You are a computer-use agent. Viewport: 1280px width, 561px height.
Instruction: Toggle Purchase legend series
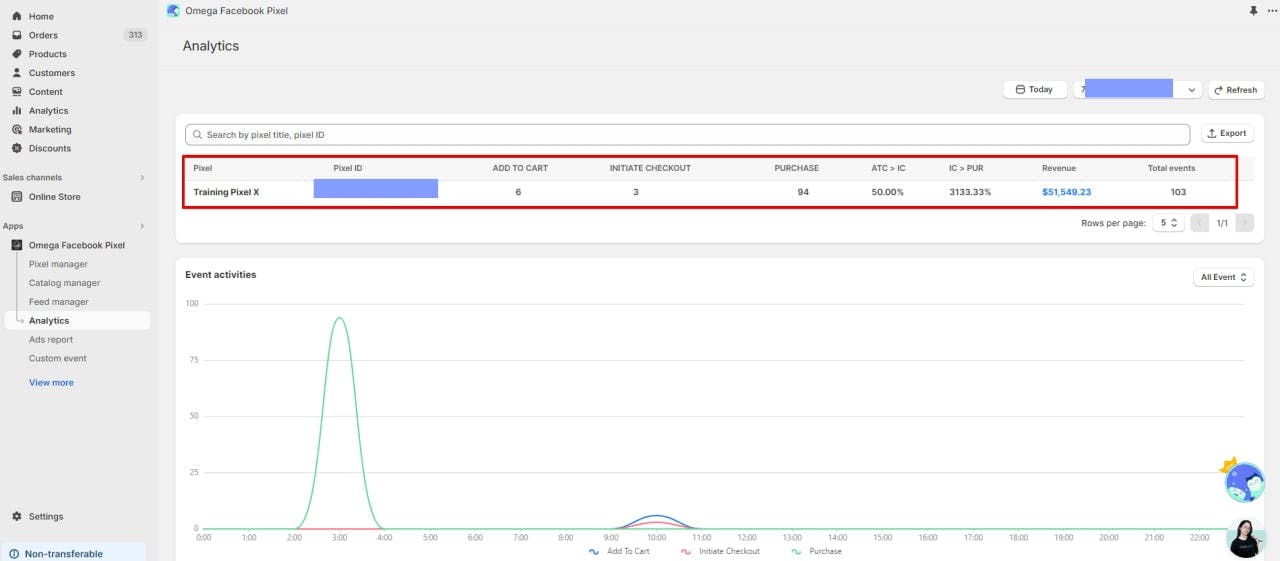coord(816,551)
